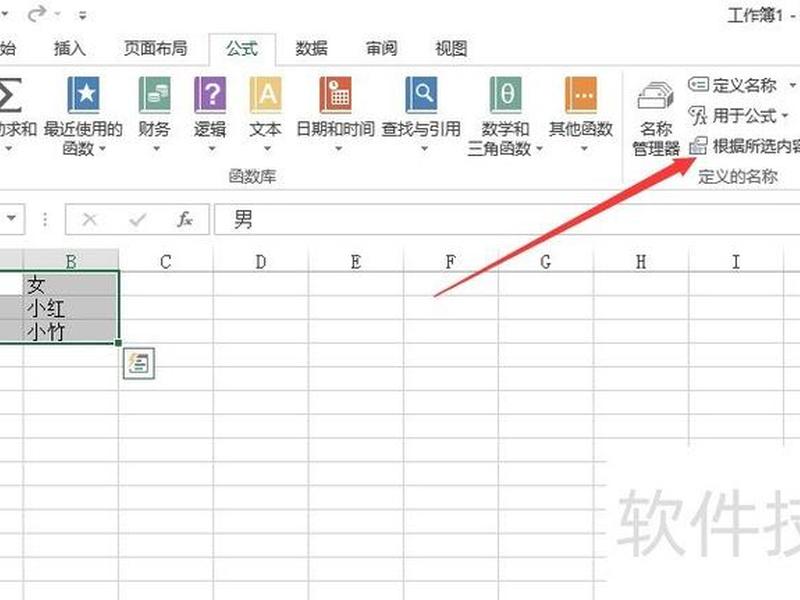The width and height of the screenshot is (800, 600).
Task: Select column E header
Action: (x=356, y=261)
